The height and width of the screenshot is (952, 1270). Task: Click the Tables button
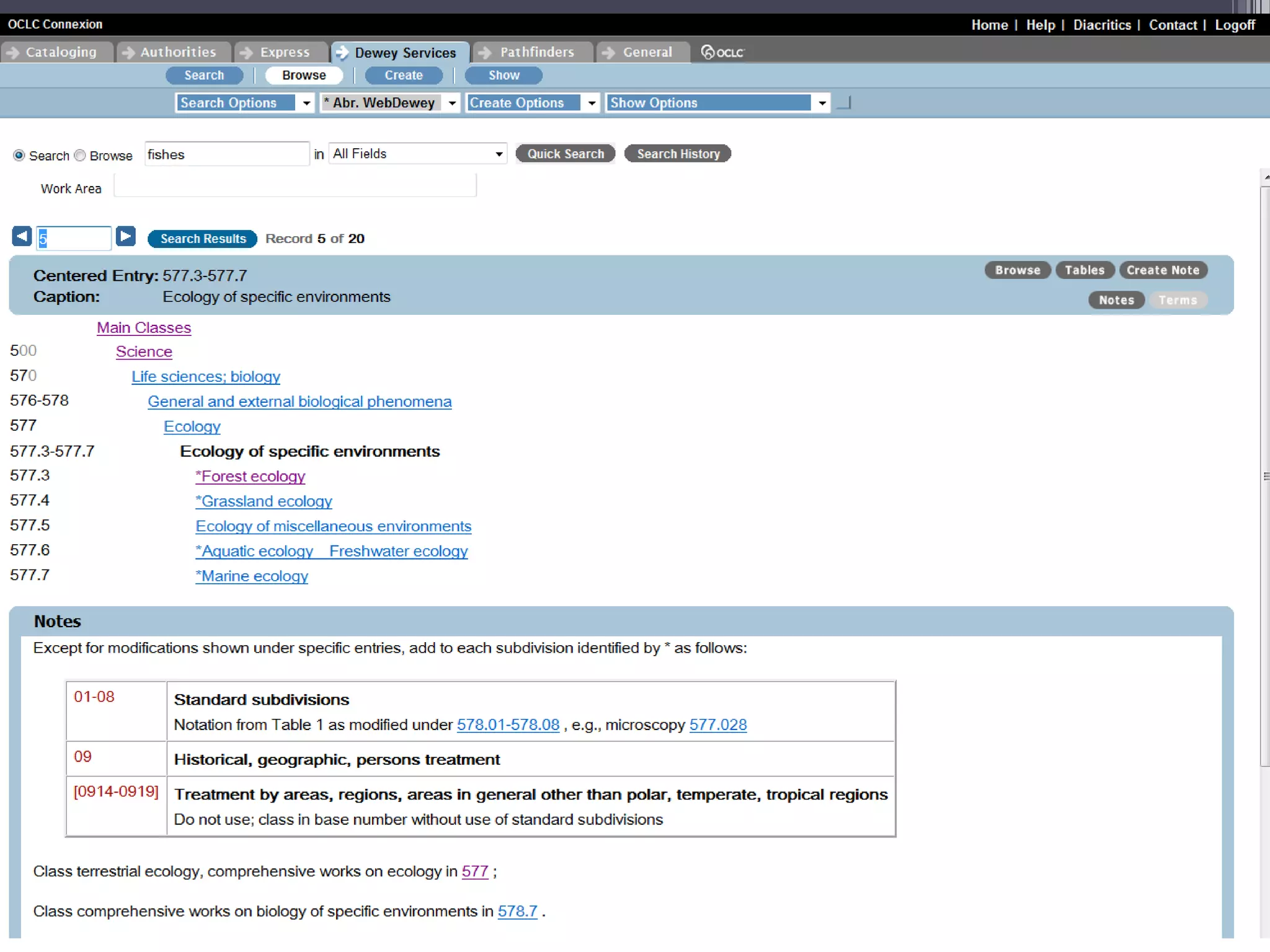pyautogui.click(x=1084, y=270)
